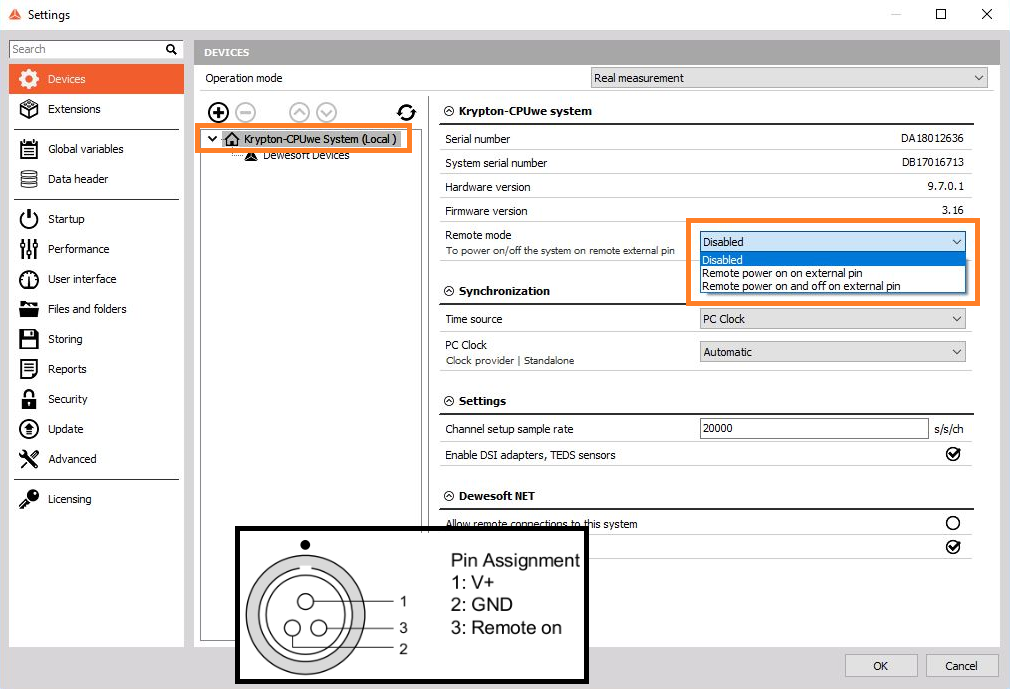Click the Settings window Dewesoft logo
Image resolution: width=1010 pixels, height=689 pixels.
pyautogui.click(x=15, y=14)
